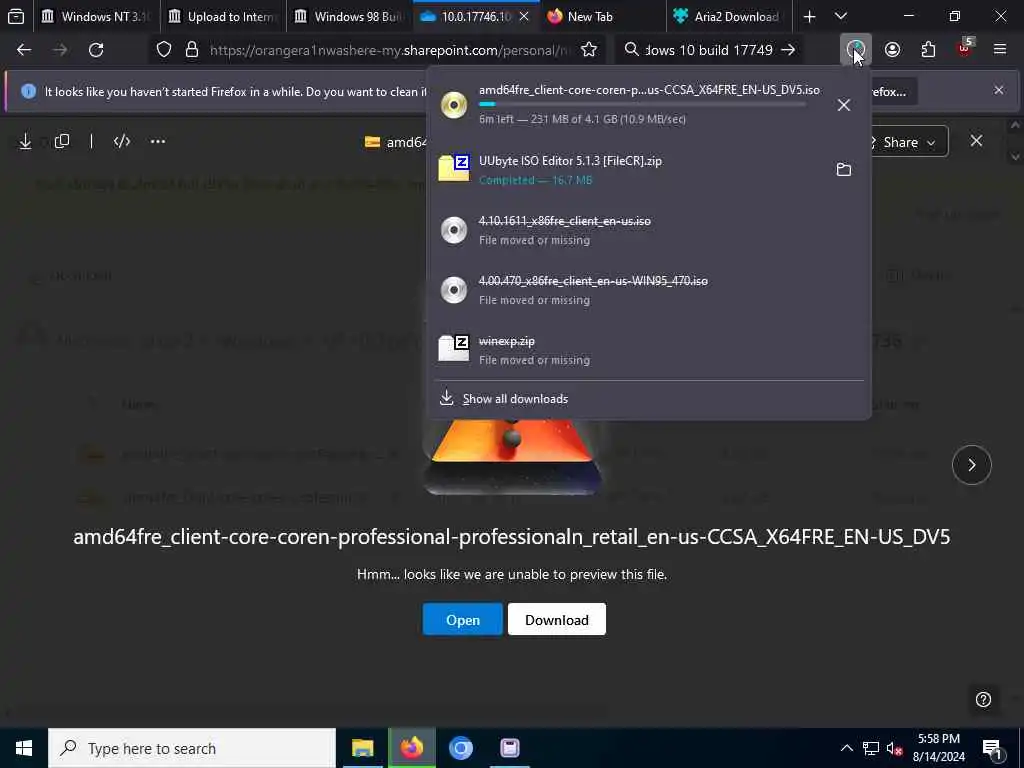Image resolution: width=1024 pixels, height=768 pixels.
Task: Open Firefox View tab list icon
Action: (16, 16)
